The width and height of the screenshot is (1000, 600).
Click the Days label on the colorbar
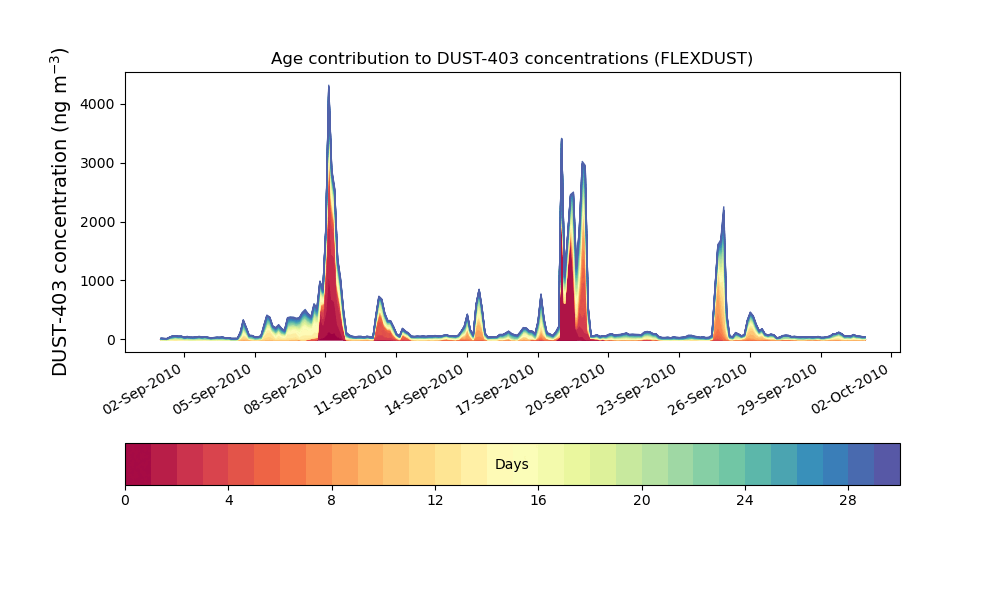coord(511,464)
